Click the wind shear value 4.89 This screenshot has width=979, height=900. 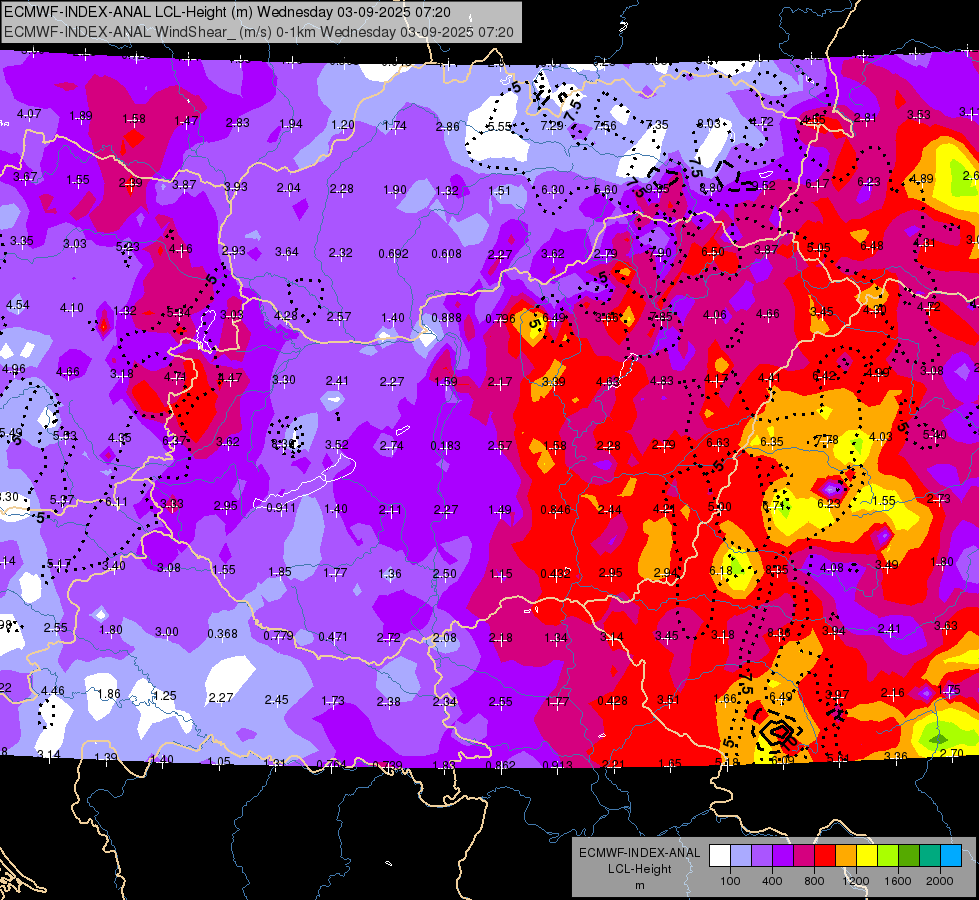(x=922, y=179)
